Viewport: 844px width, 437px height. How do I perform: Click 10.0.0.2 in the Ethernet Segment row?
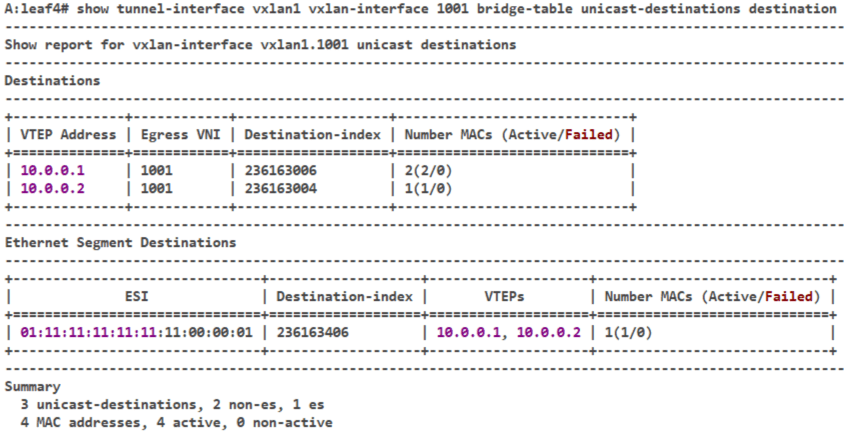coord(547,332)
